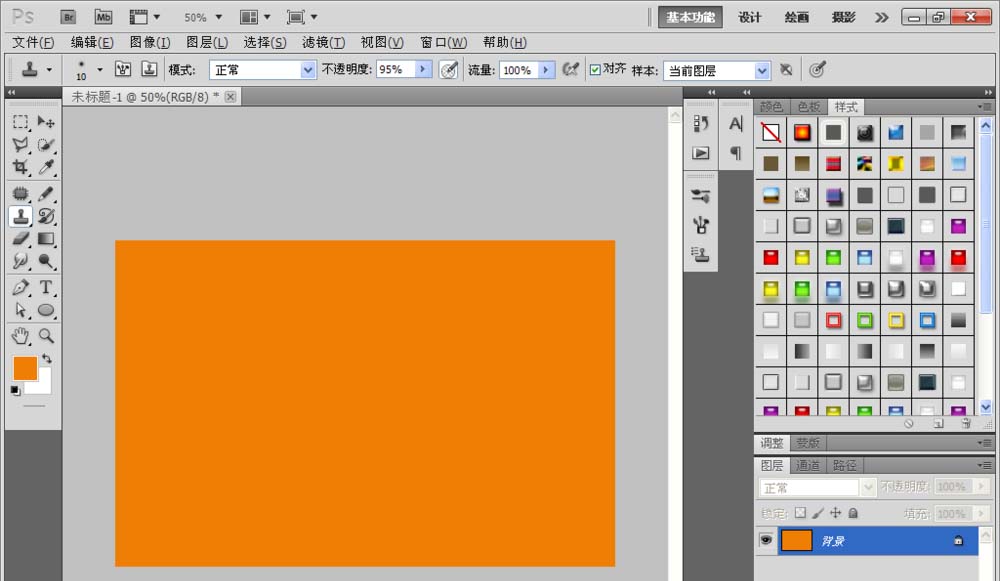
Task: Click the orange foreground color swatch
Action: point(24,368)
